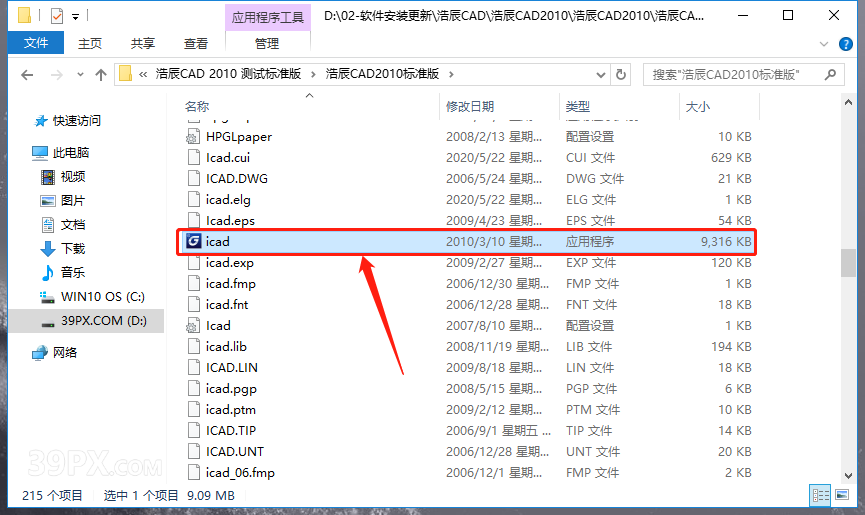865x515 pixels.
Task: Click the vertical scrollbar thumb
Action: 848,263
